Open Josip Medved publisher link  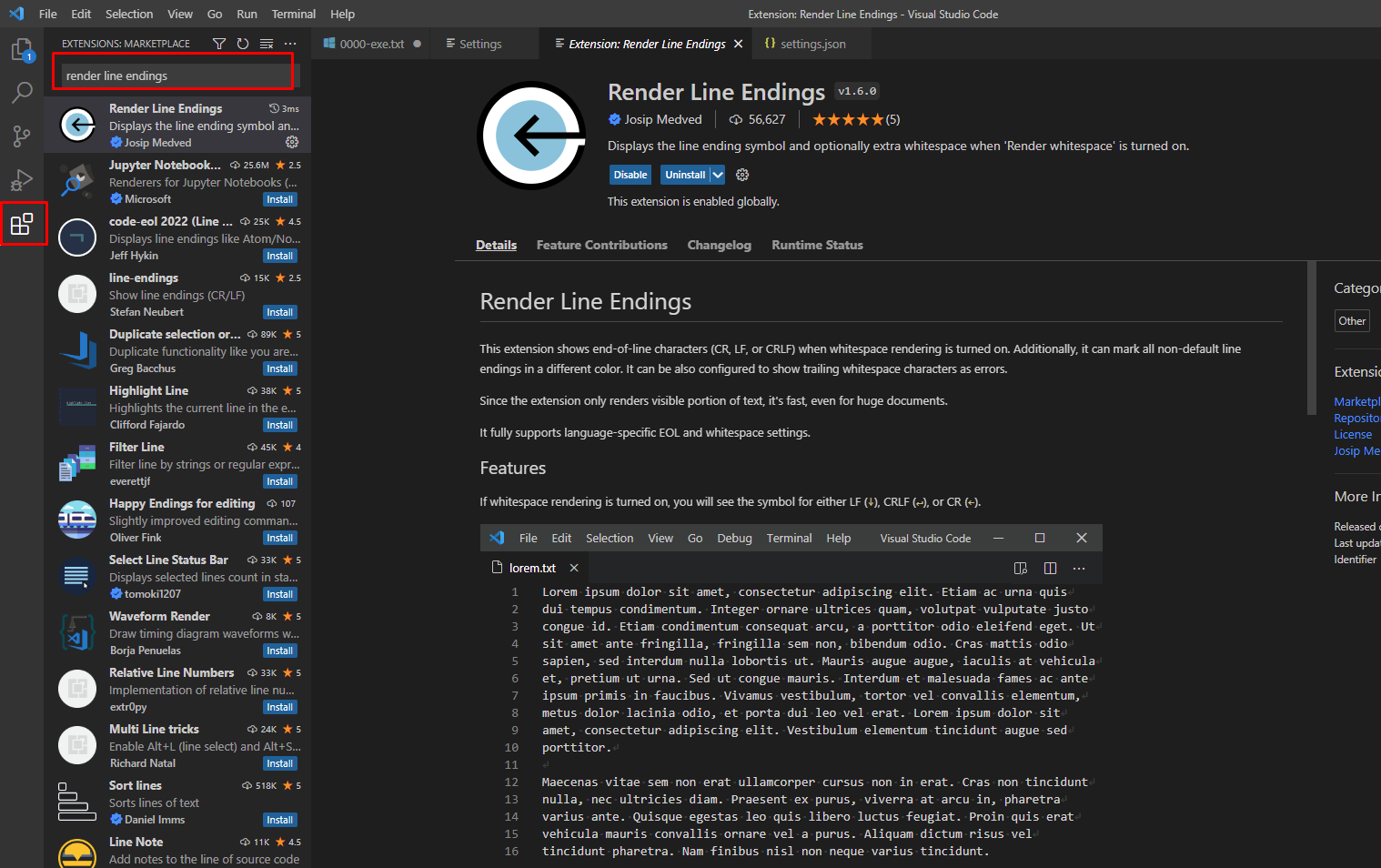tap(663, 119)
